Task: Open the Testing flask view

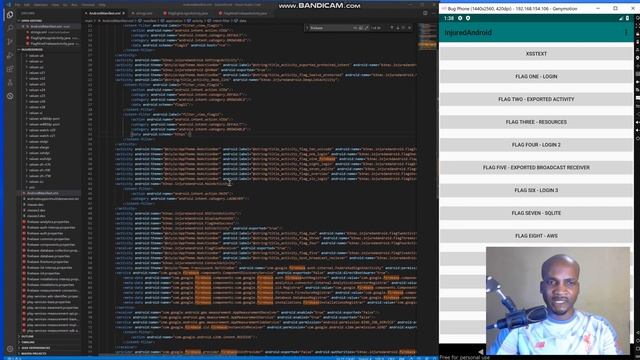Action: (x=10, y=82)
